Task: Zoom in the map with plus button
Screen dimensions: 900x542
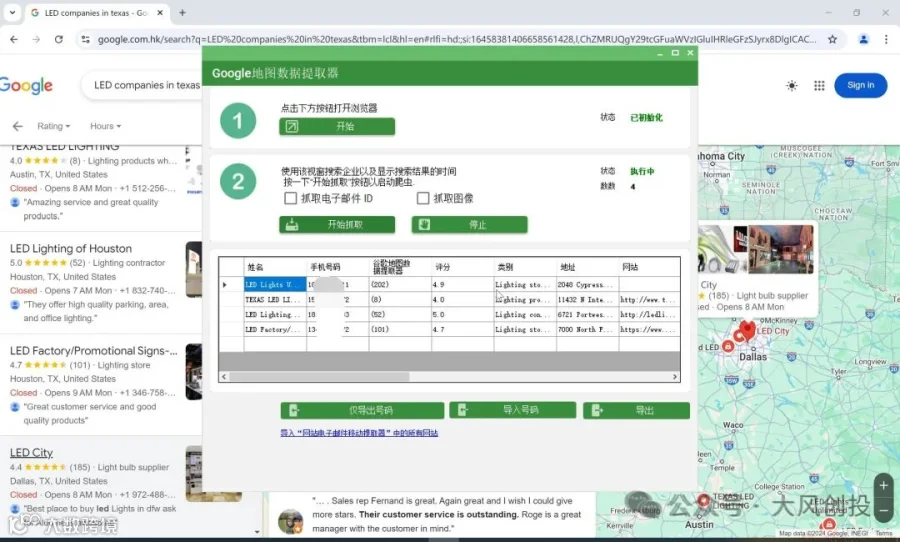Action: coord(883,485)
